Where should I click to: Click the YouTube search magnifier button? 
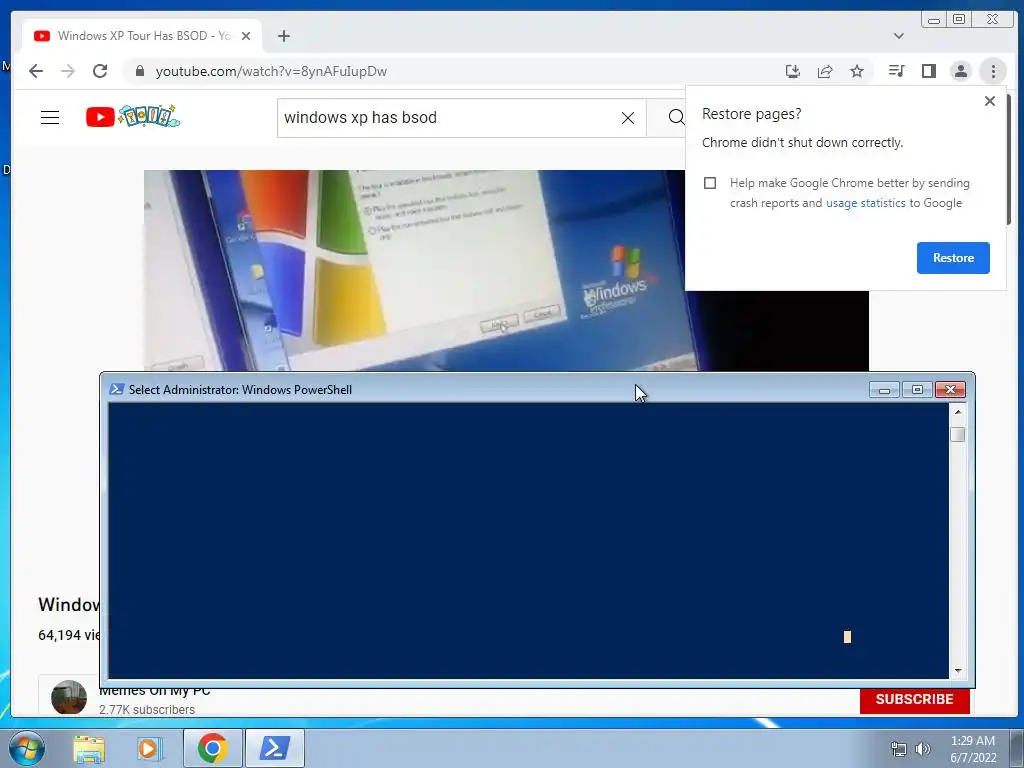point(676,118)
